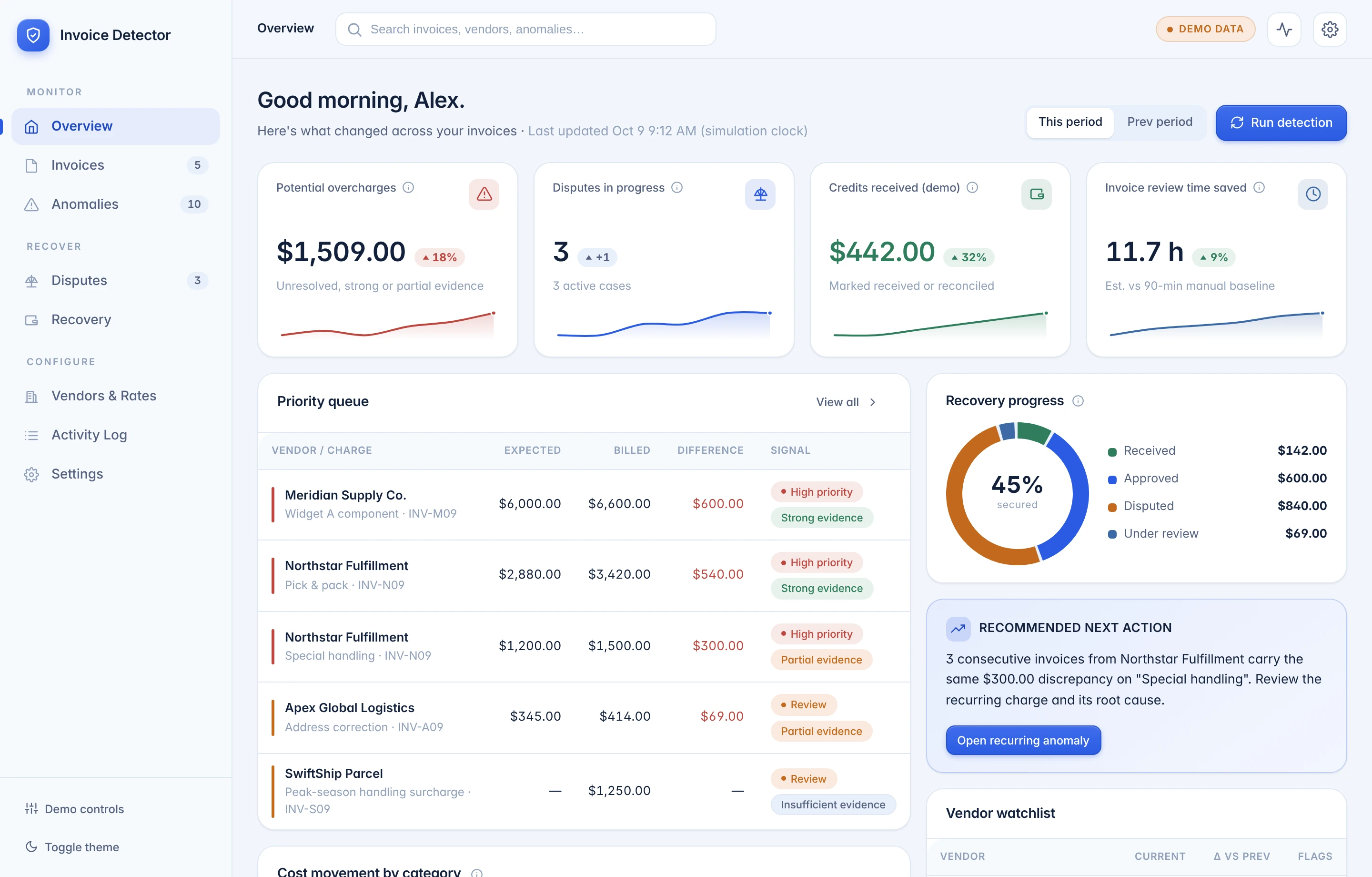Select the This period toggle
The width and height of the screenshot is (1372, 877).
pos(1069,122)
